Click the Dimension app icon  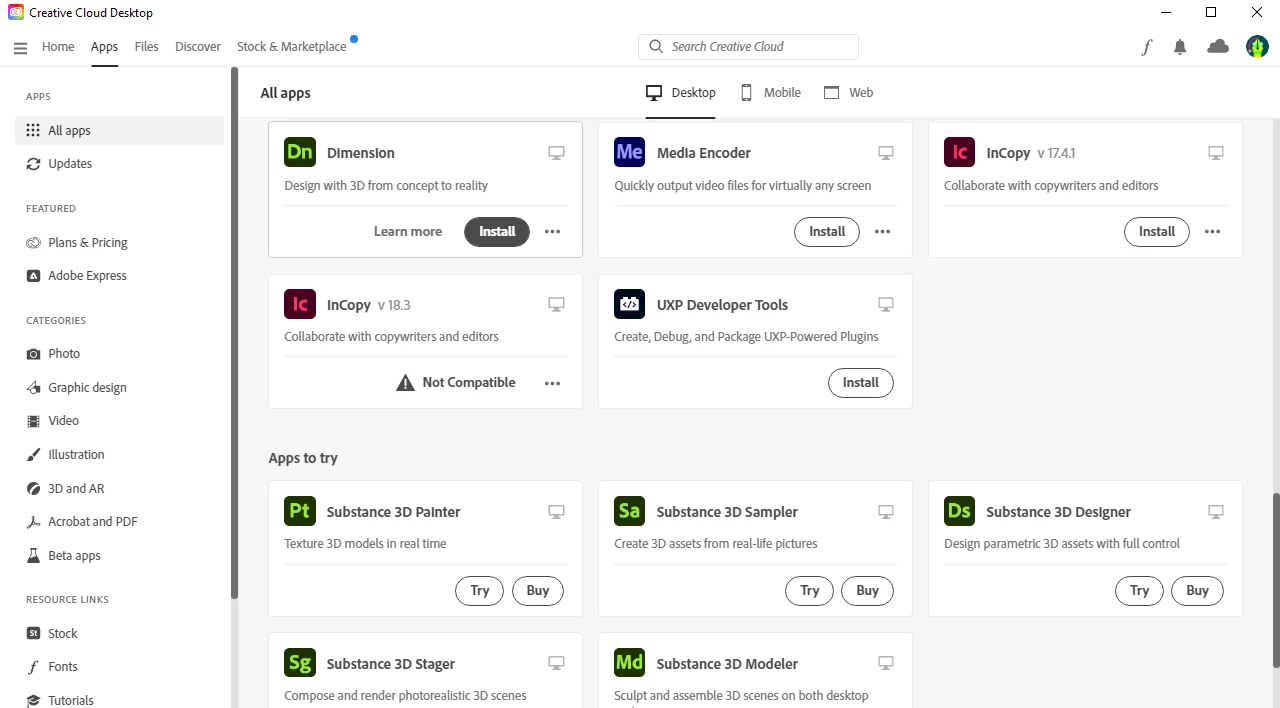point(300,152)
